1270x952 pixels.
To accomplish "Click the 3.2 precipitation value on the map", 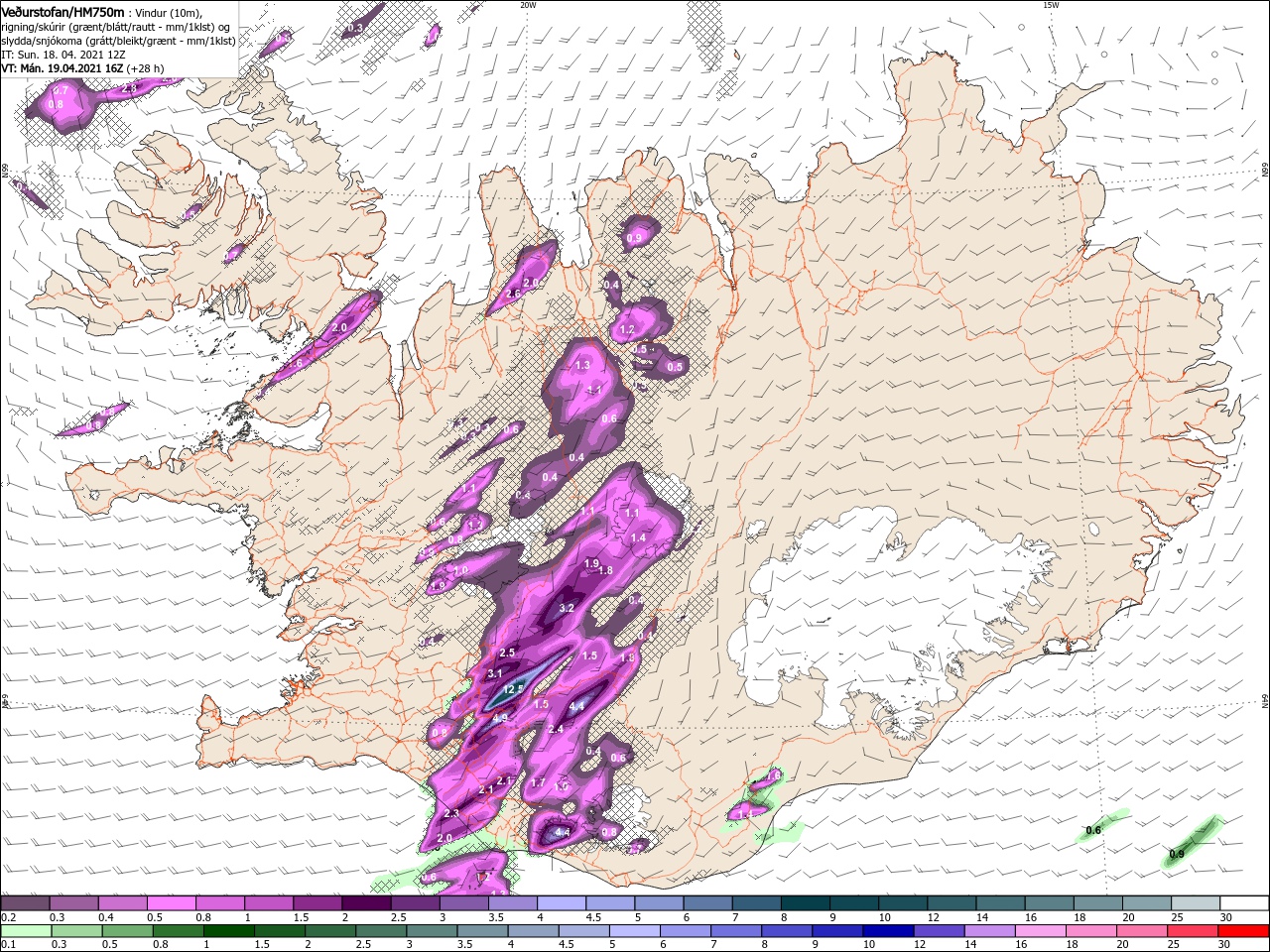I will coord(567,608).
